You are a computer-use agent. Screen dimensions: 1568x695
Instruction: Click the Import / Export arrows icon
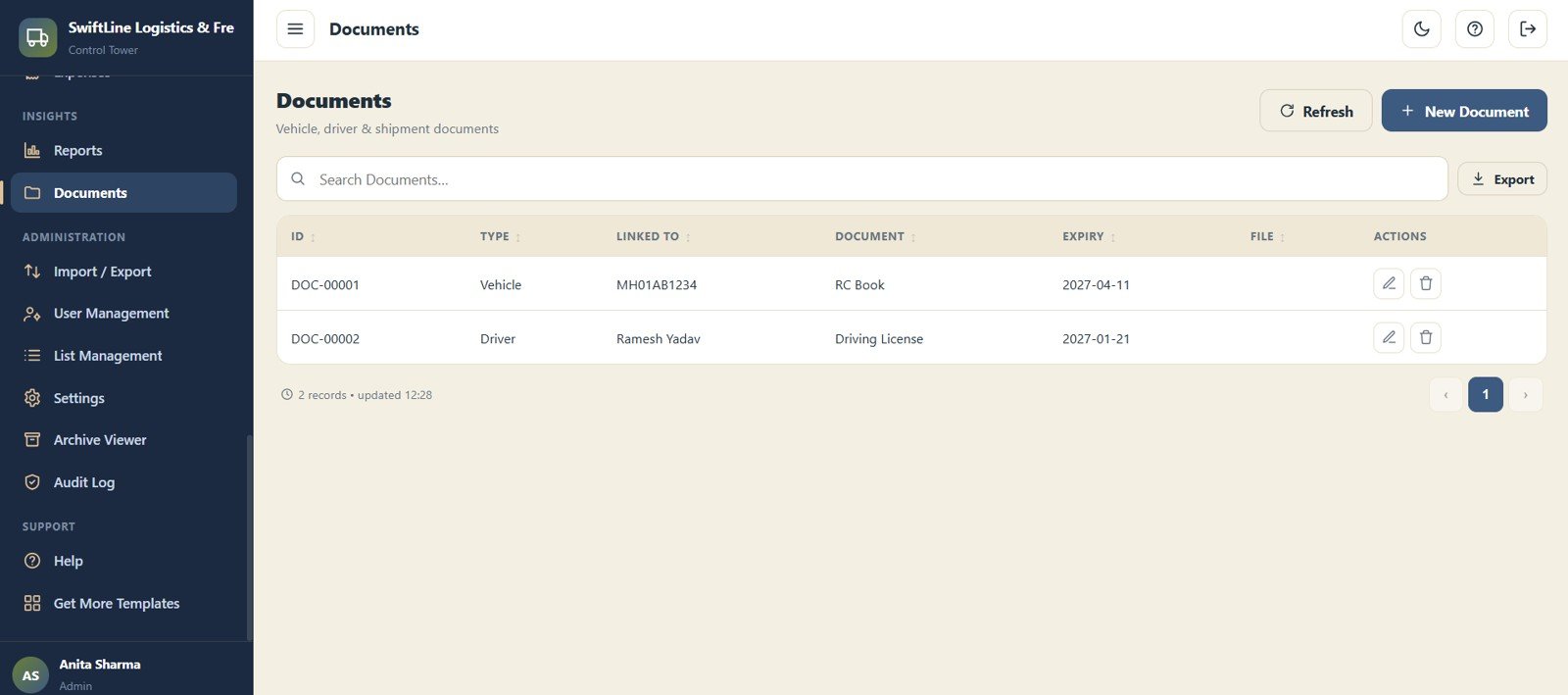tap(32, 271)
